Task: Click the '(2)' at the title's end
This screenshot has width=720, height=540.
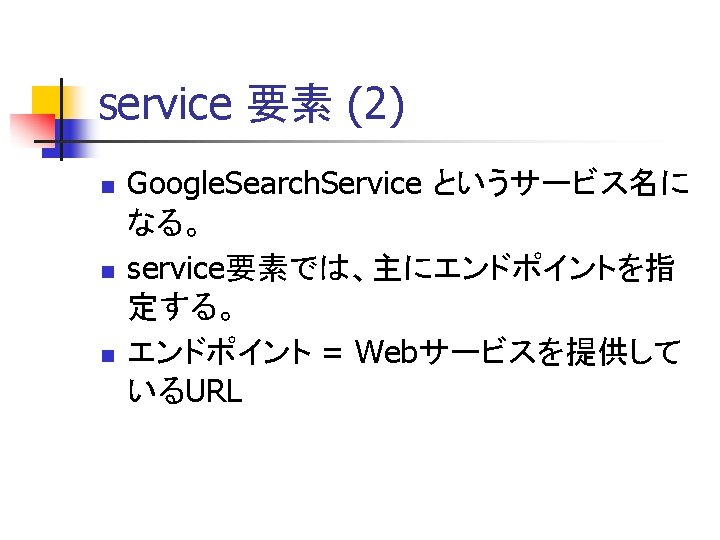Action: [x=377, y=106]
